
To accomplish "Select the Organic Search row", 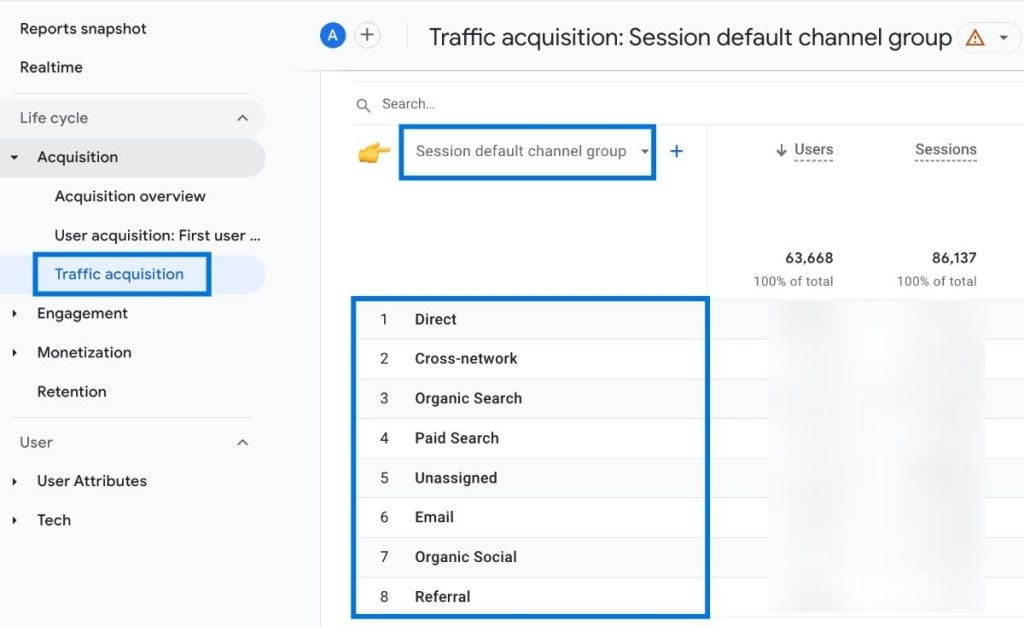I will (468, 398).
